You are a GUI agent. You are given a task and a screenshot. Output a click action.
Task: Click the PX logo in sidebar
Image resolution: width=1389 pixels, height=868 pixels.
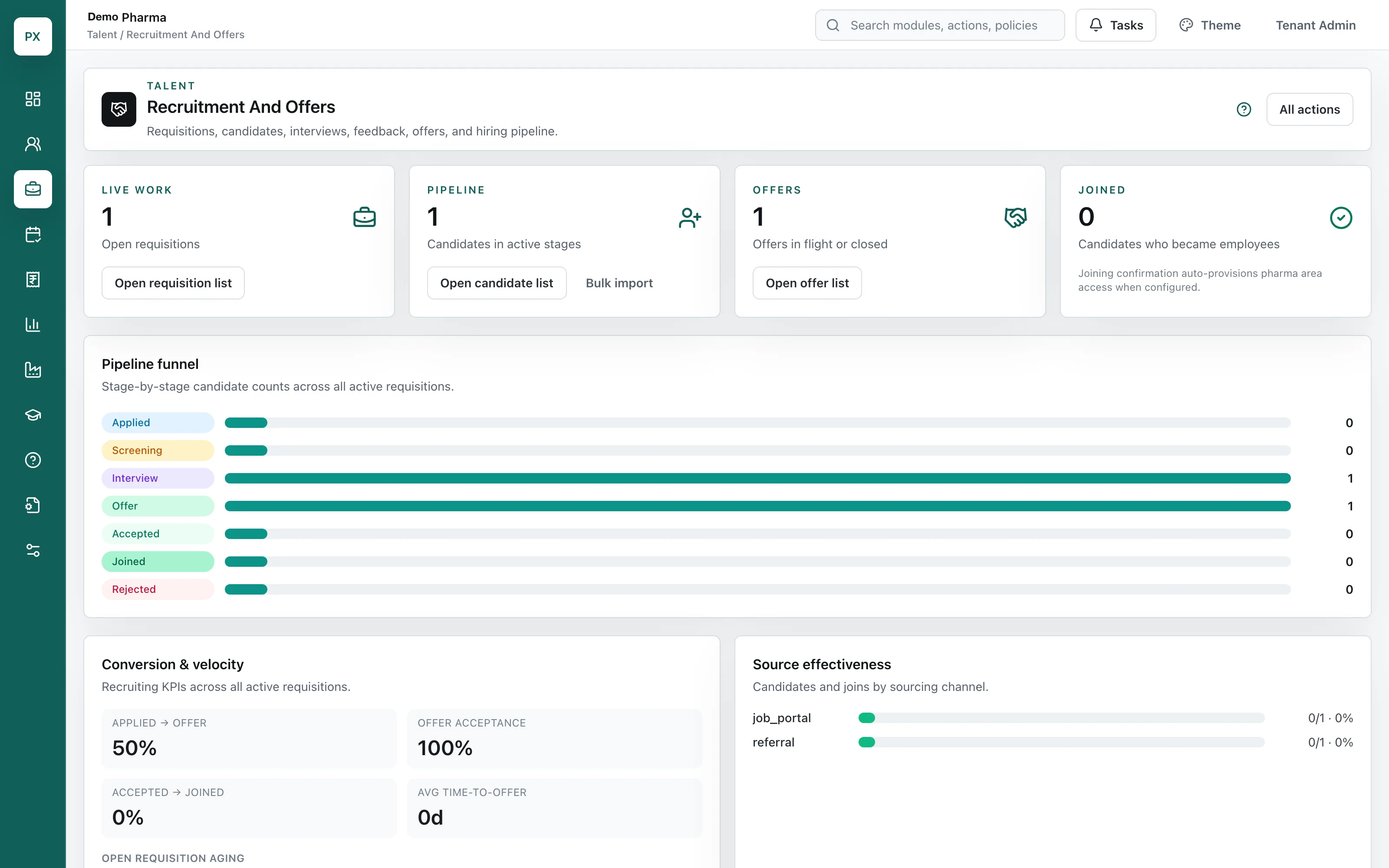[x=33, y=36]
